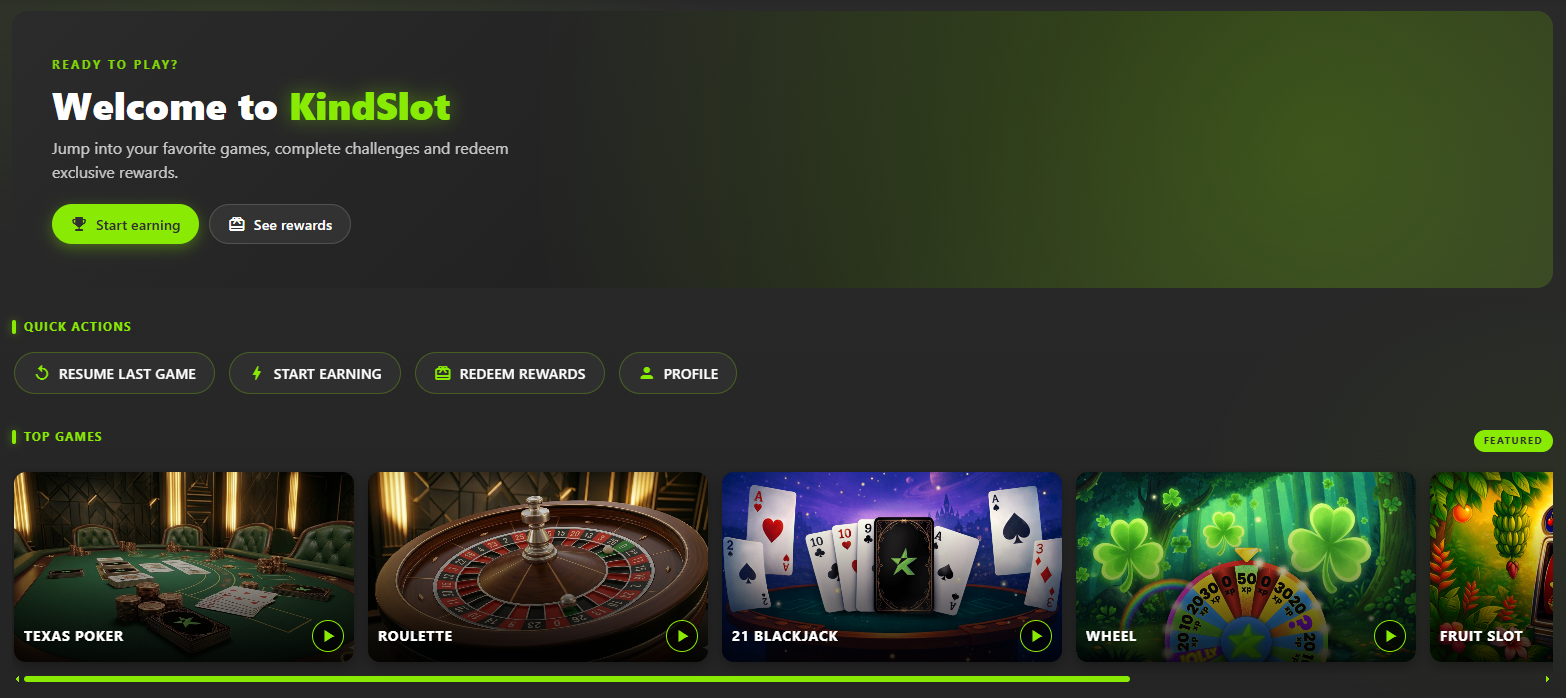This screenshot has width=1566, height=698.
Task: Click the gift icon in Redeem Rewards
Action: pos(443,373)
